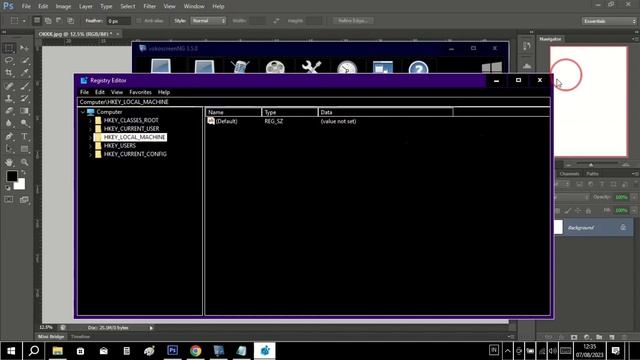This screenshot has height=360, width=640.
Task: Select the Zoom tool
Action: (24, 162)
